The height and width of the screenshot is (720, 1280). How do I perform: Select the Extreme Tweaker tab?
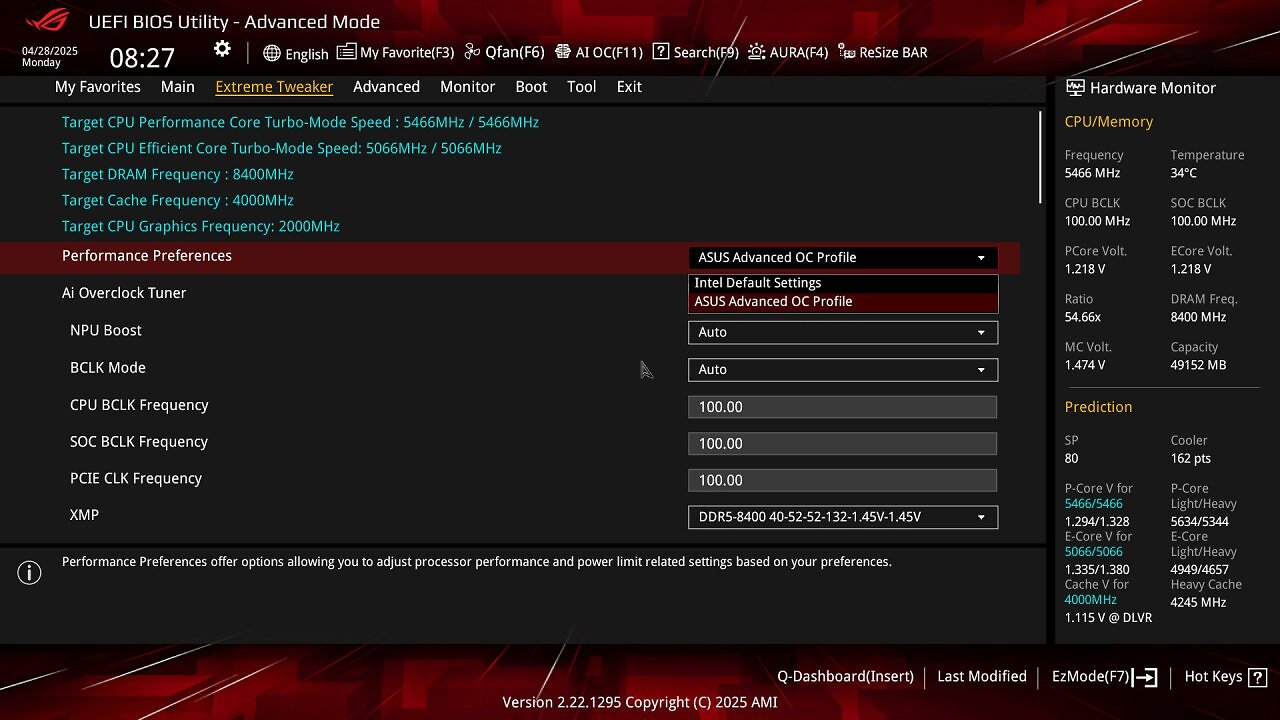(x=274, y=87)
